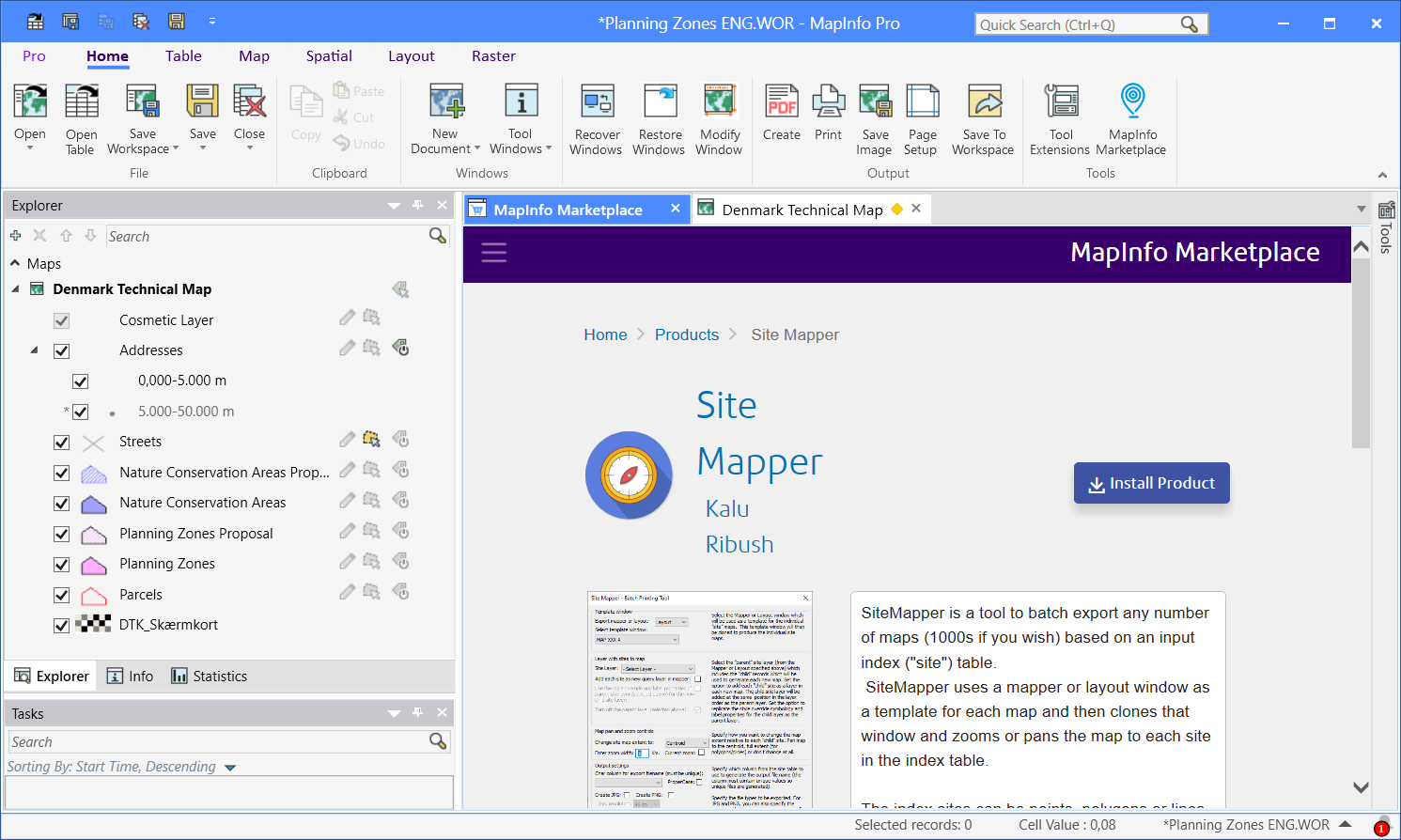Open the Tool Extensions icon
Screen dimensions: 1401x840
click(x=1061, y=101)
